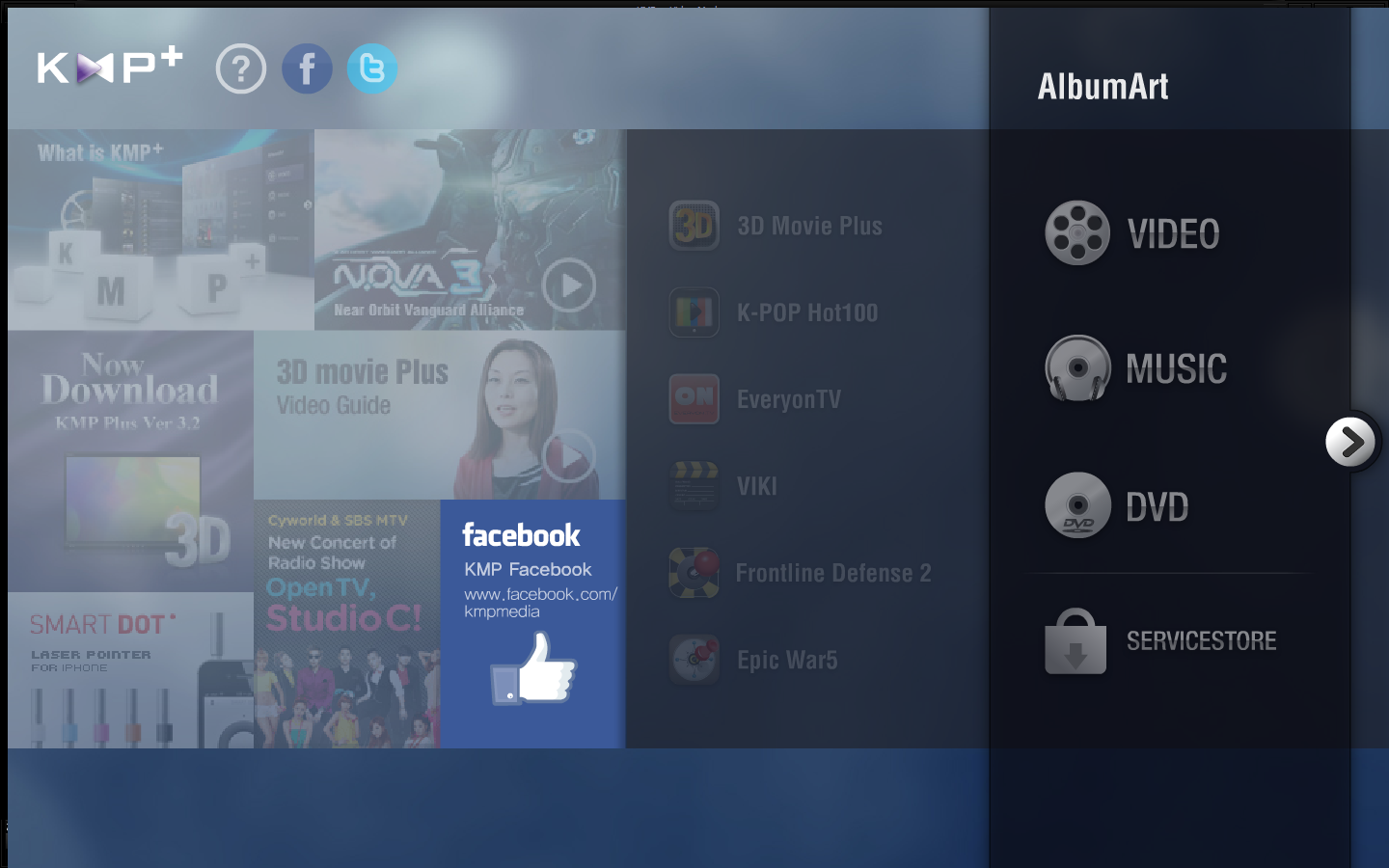
Task: Click the www.facebook.com/kmpmedia link
Action: pos(540,603)
